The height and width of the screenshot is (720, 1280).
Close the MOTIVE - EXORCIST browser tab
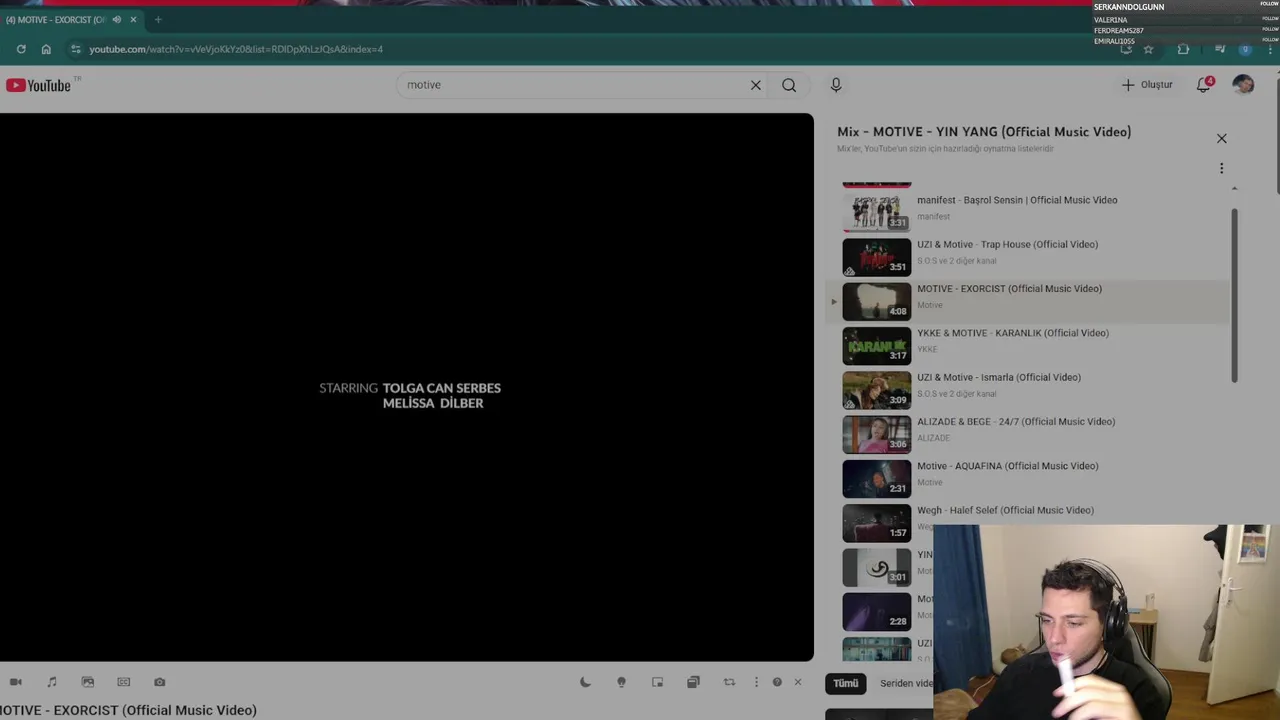click(133, 19)
